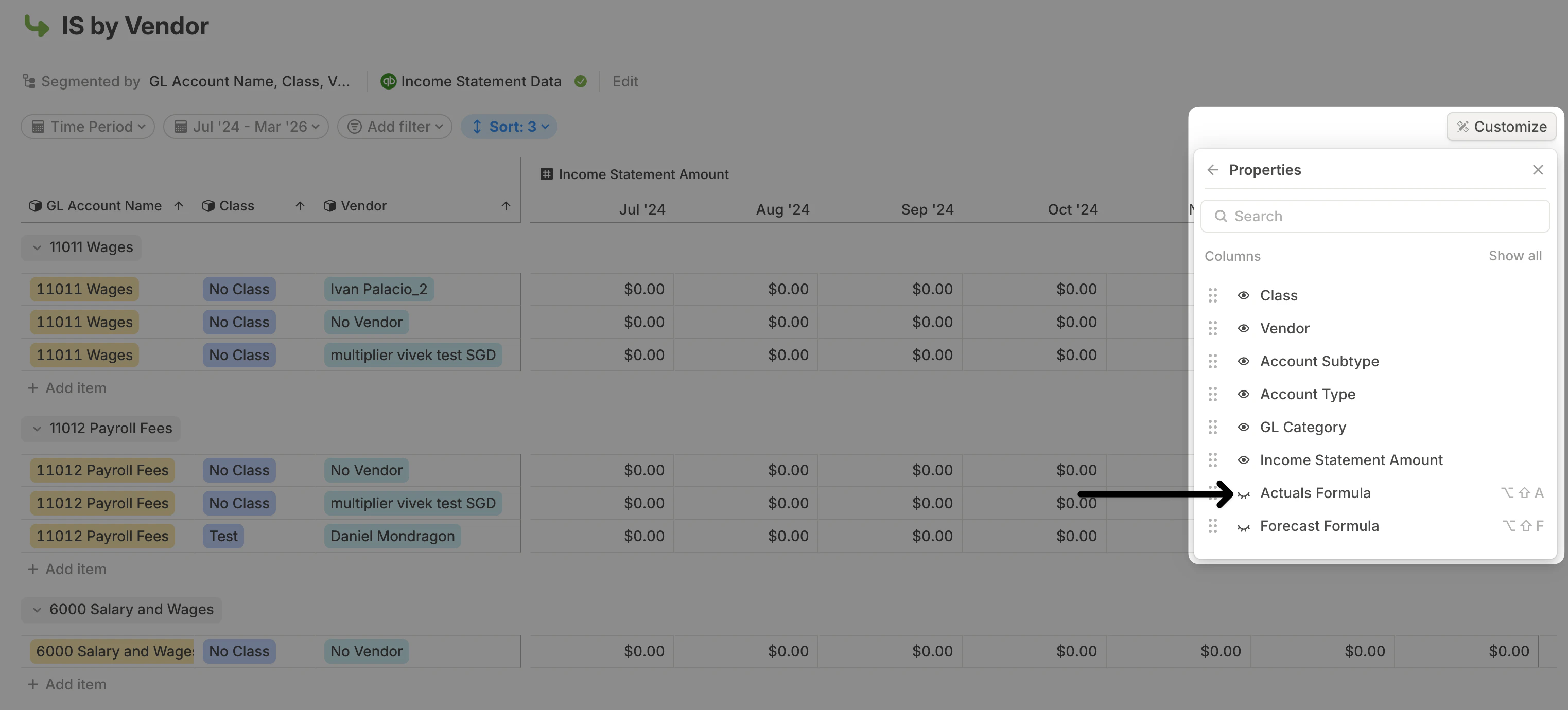Click the IS by Vendor arrow icon
Image resolution: width=1568 pixels, height=710 pixels.
(37, 26)
